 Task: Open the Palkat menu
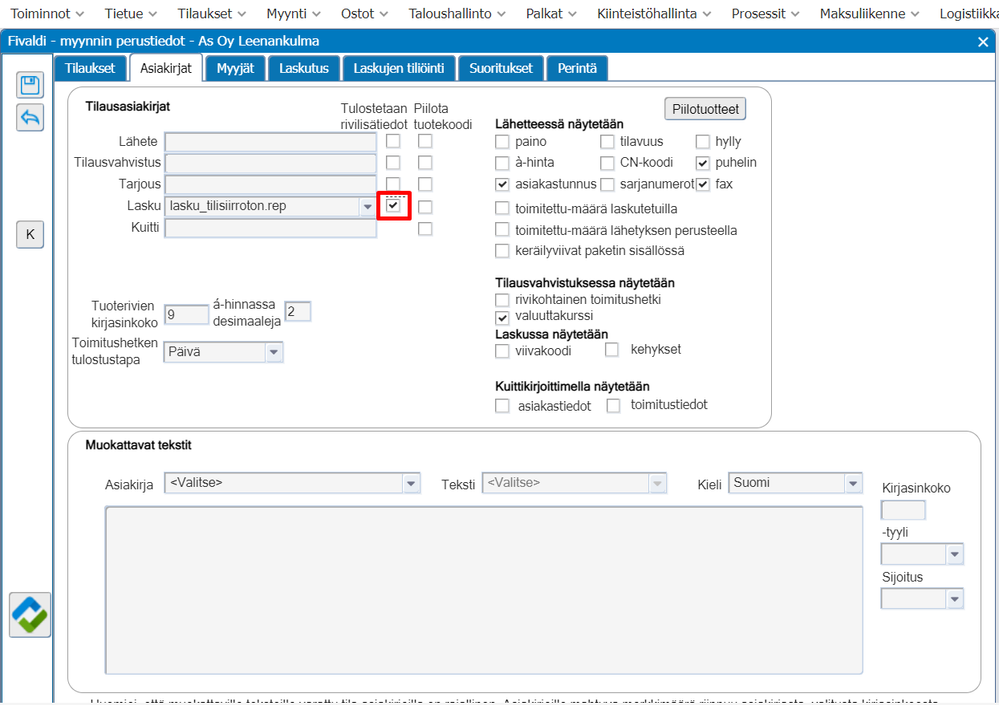[551, 13]
